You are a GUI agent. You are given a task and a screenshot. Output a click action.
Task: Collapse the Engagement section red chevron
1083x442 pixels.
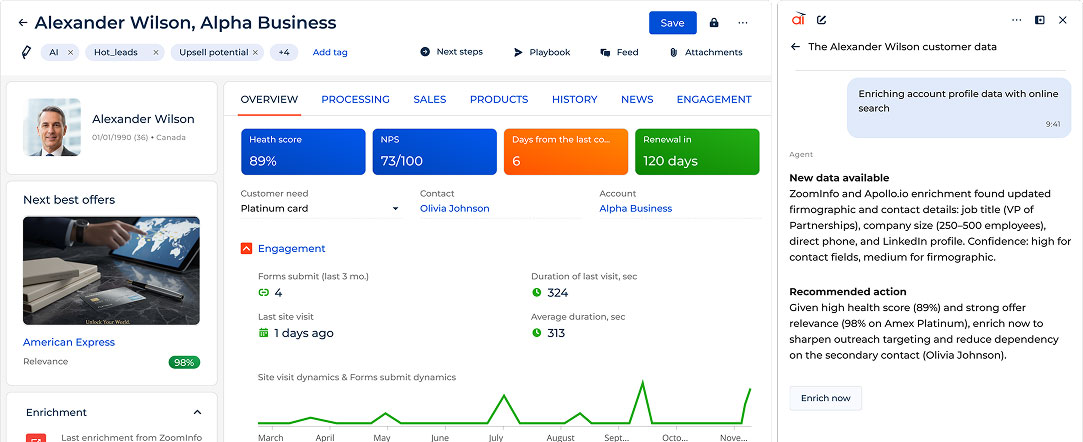pyautogui.click(x=247, y=249)
